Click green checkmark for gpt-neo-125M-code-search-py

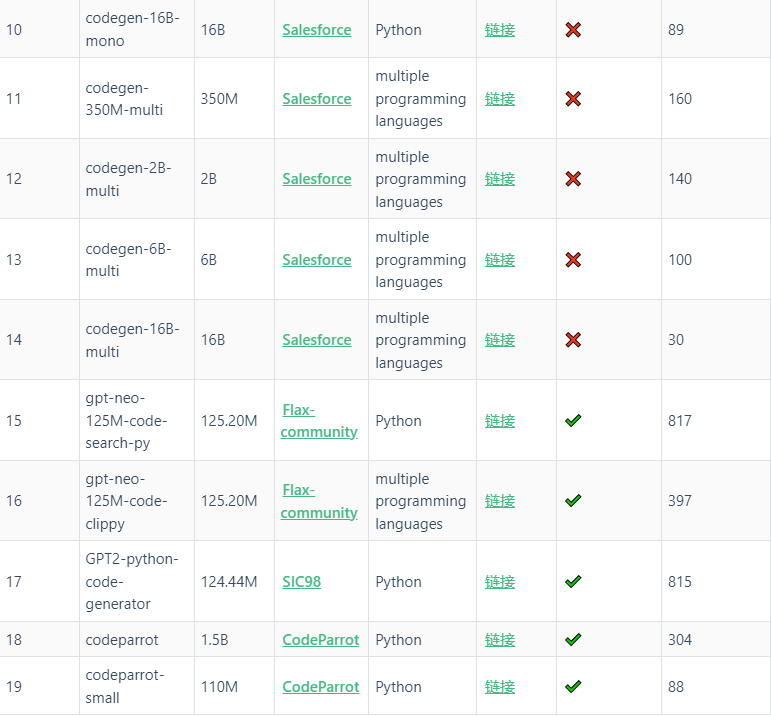click(573, 420)
